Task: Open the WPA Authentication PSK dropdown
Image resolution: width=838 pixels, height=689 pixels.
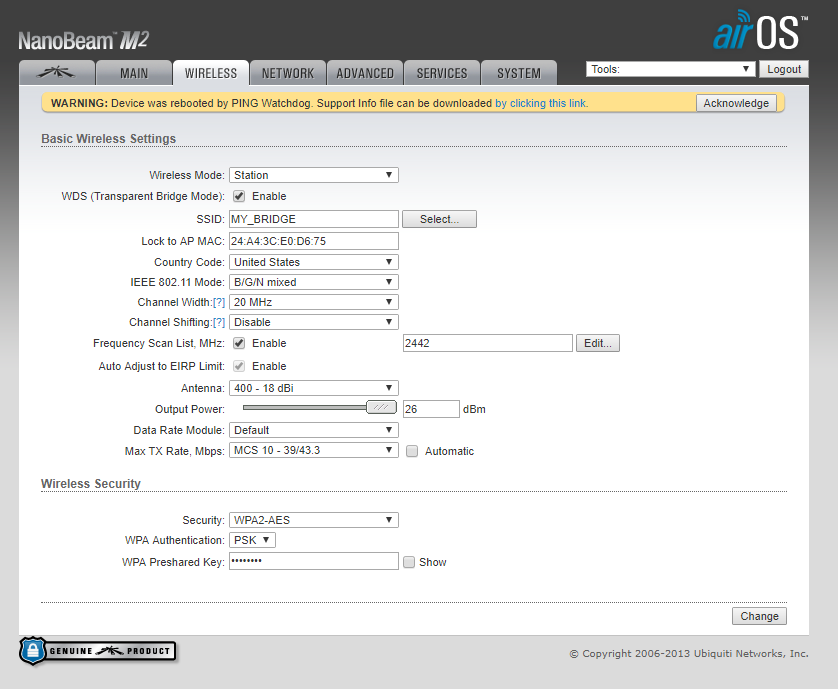Action: point(252,540)
